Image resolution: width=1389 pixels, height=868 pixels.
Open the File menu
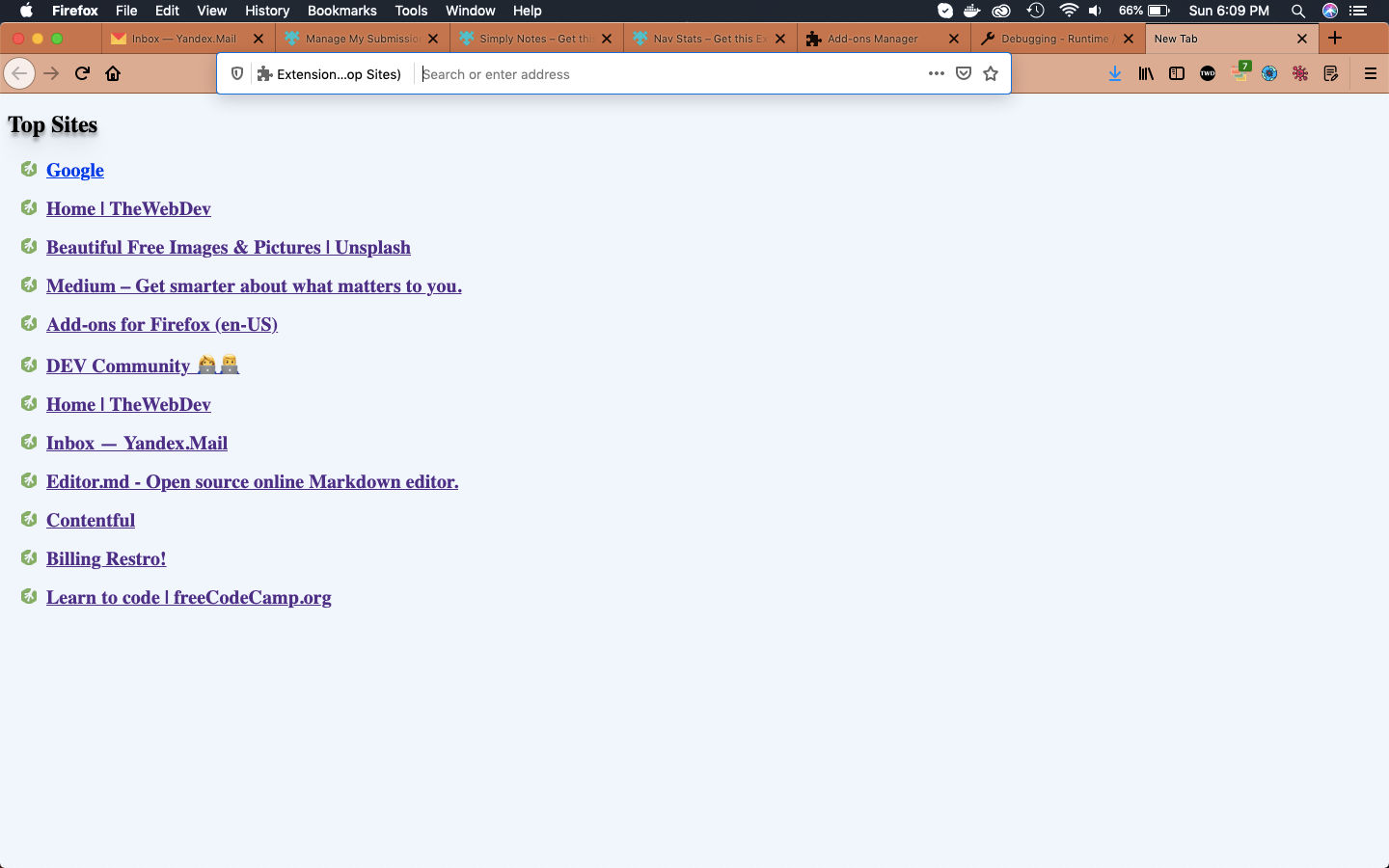(126, 11)
